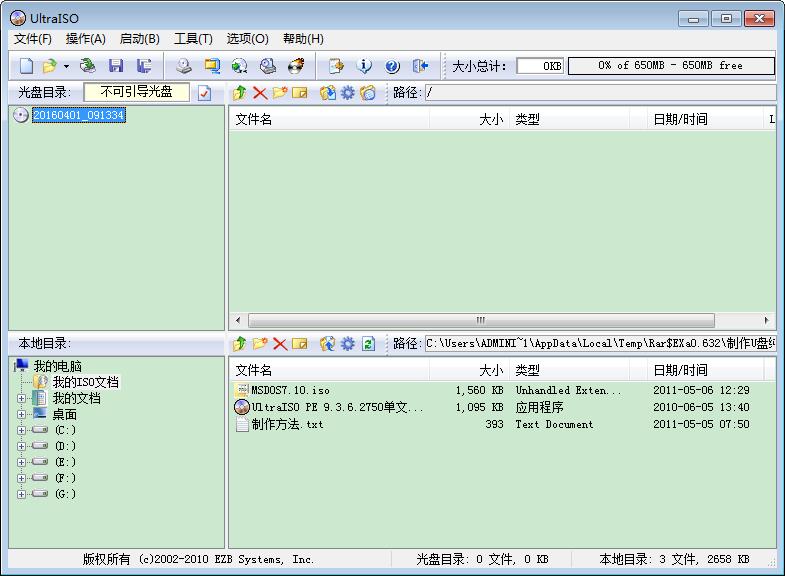Image resolution: width=785 pixels, height=576 pixels.
Task: Click the disc directory 路径 input field
Action: [x=600, y=93]
